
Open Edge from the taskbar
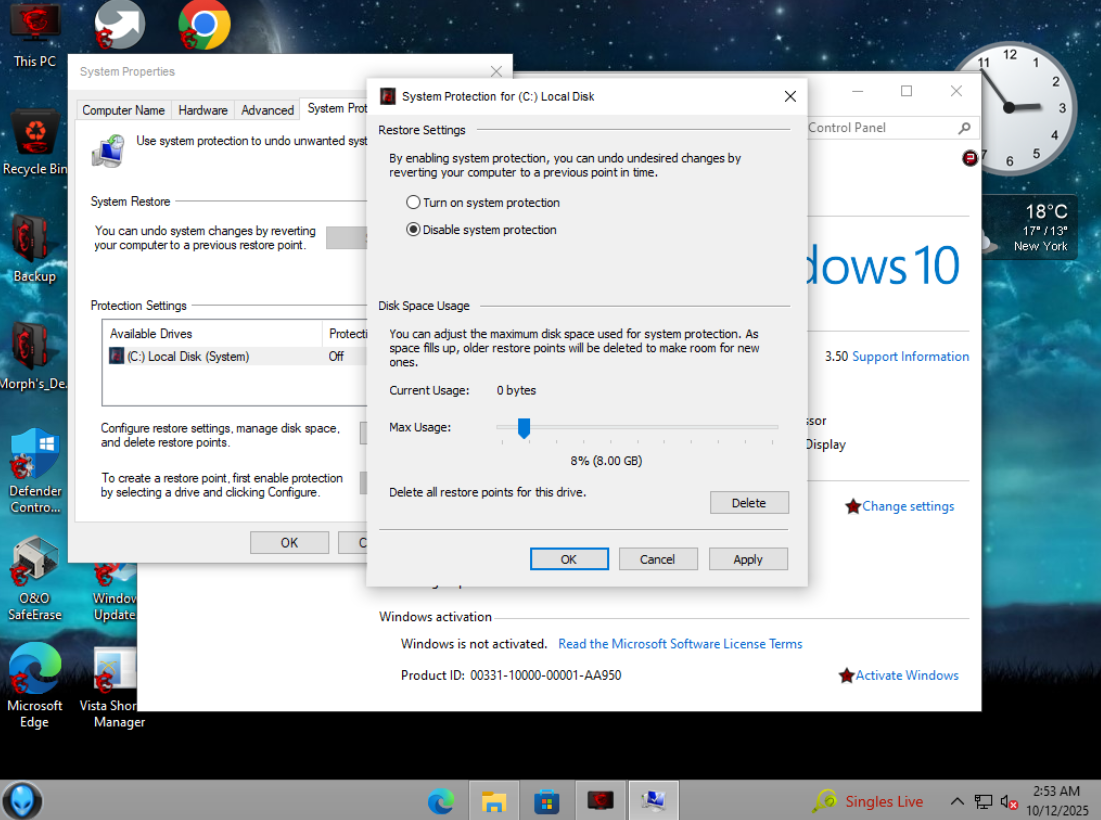click(441, 801)
